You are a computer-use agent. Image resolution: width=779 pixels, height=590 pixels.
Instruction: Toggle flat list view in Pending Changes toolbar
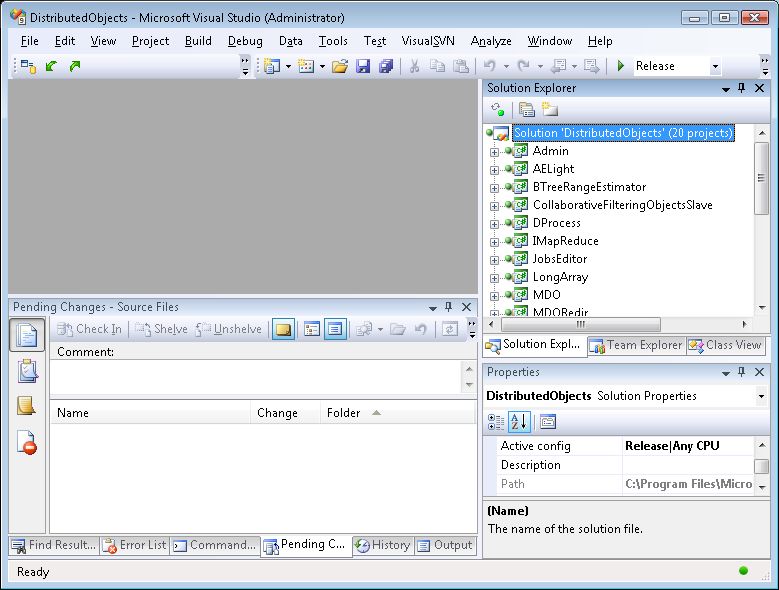pyautogui.click(x=335, y=329)
